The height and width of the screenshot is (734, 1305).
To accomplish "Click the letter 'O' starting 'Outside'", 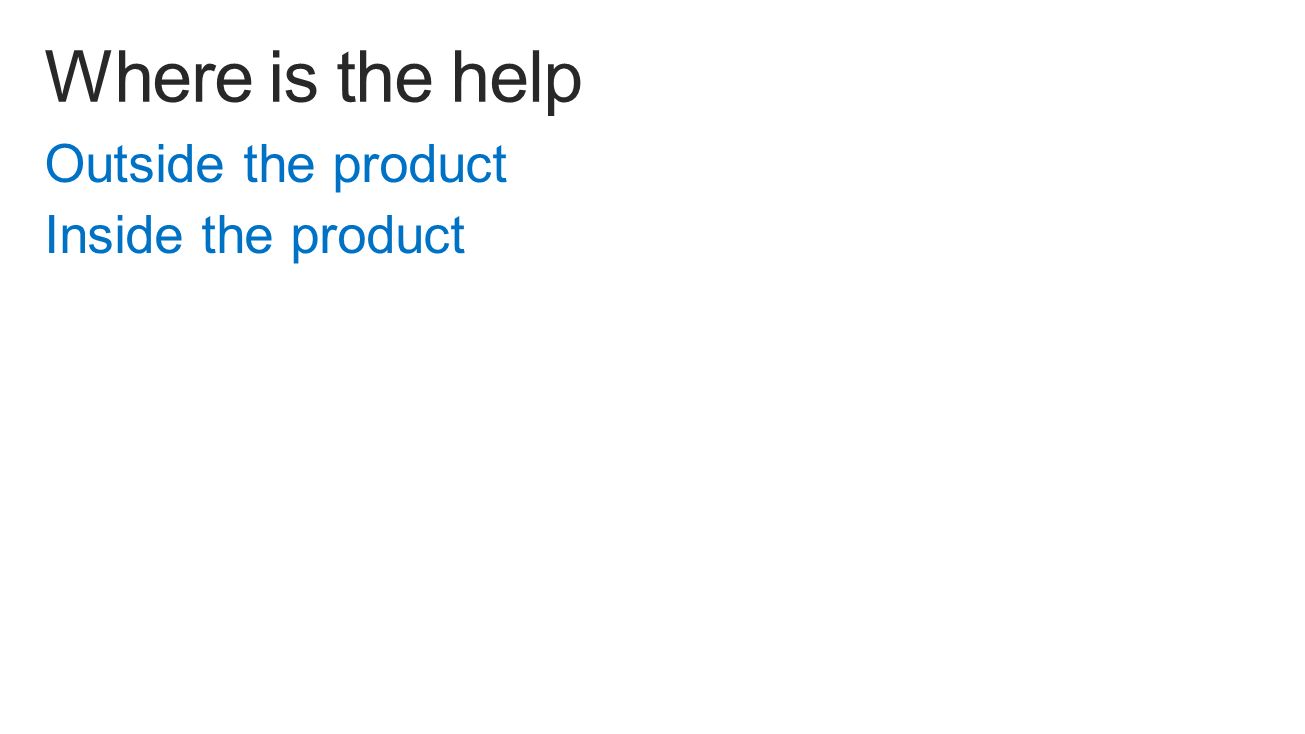I will coord(64,164).
